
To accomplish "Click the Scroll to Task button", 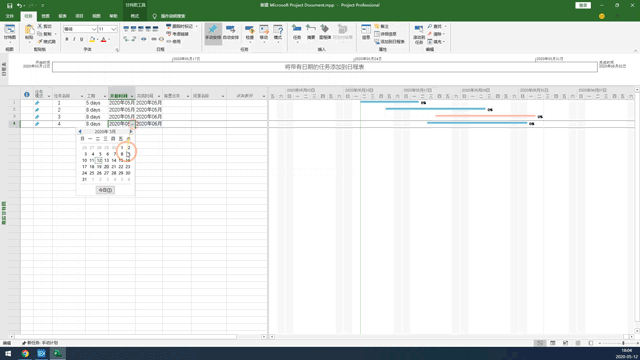I will pyautogui.click(x=419, y=34).
